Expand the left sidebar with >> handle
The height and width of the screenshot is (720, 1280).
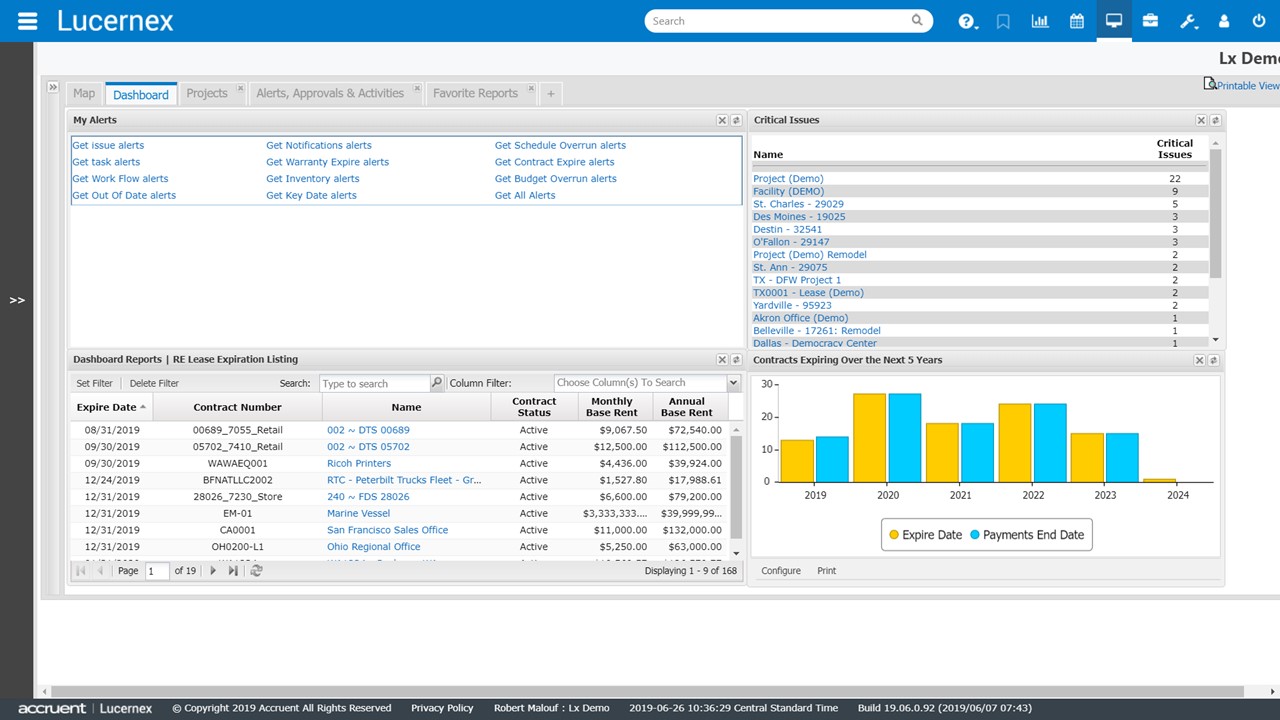coord(17,300)
